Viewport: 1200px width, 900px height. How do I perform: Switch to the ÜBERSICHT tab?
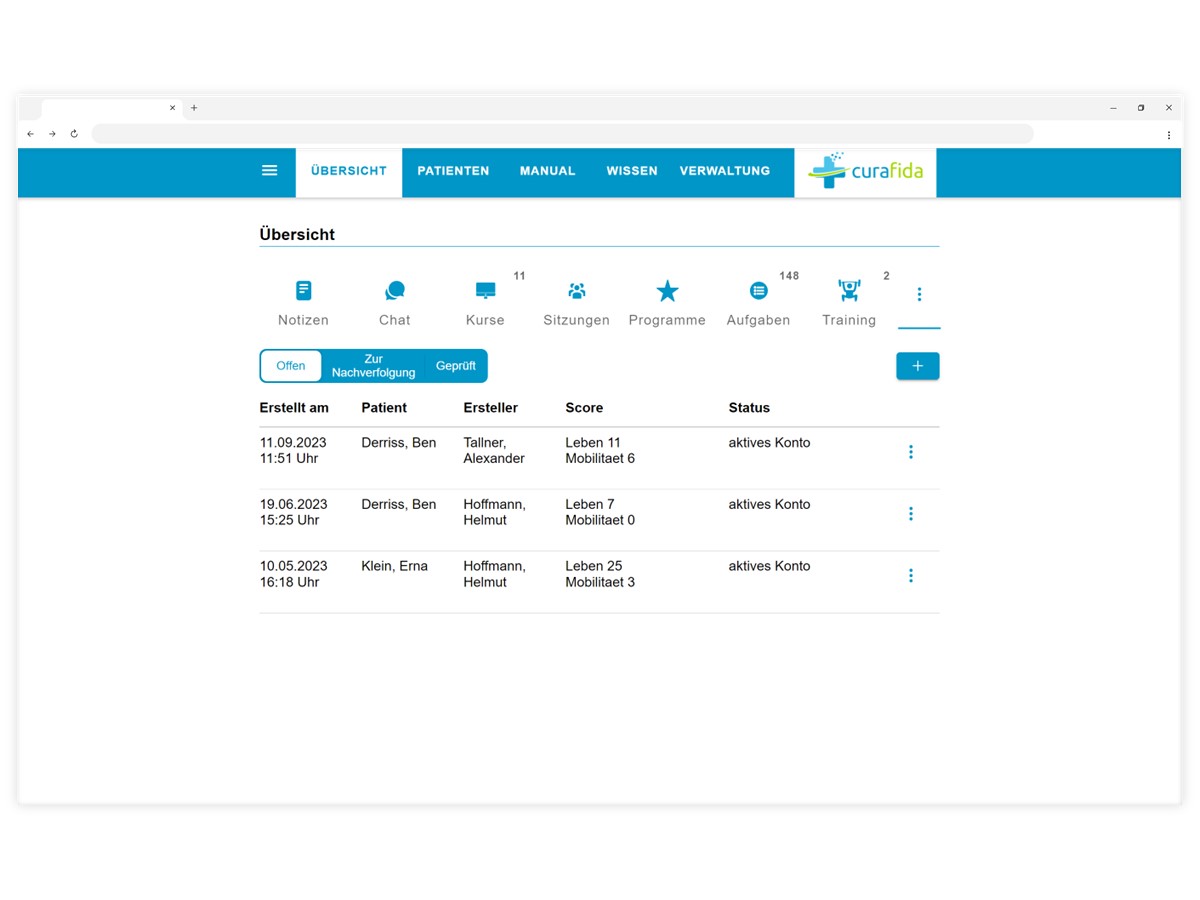349,171
